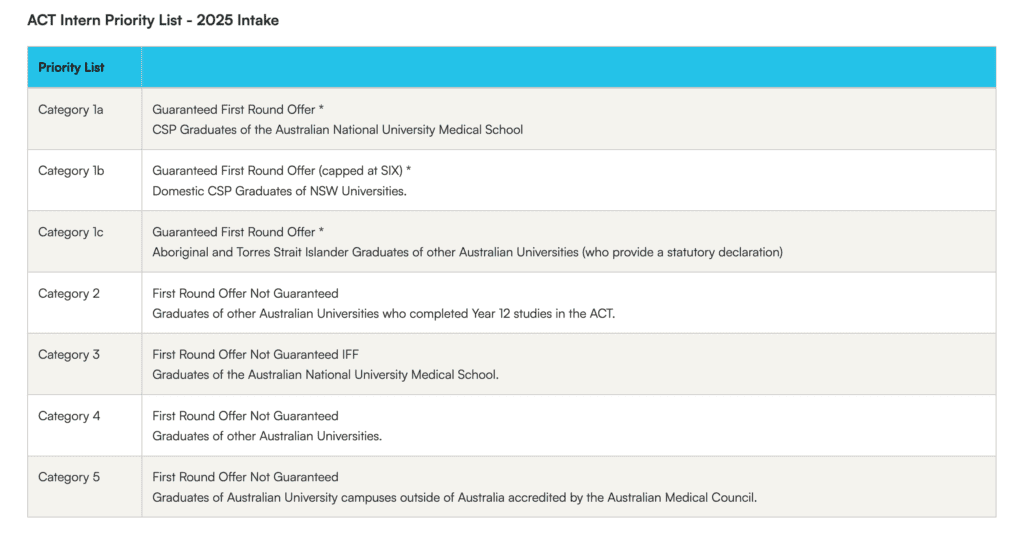Click the 'Category 4' cell

click(69, 416)
